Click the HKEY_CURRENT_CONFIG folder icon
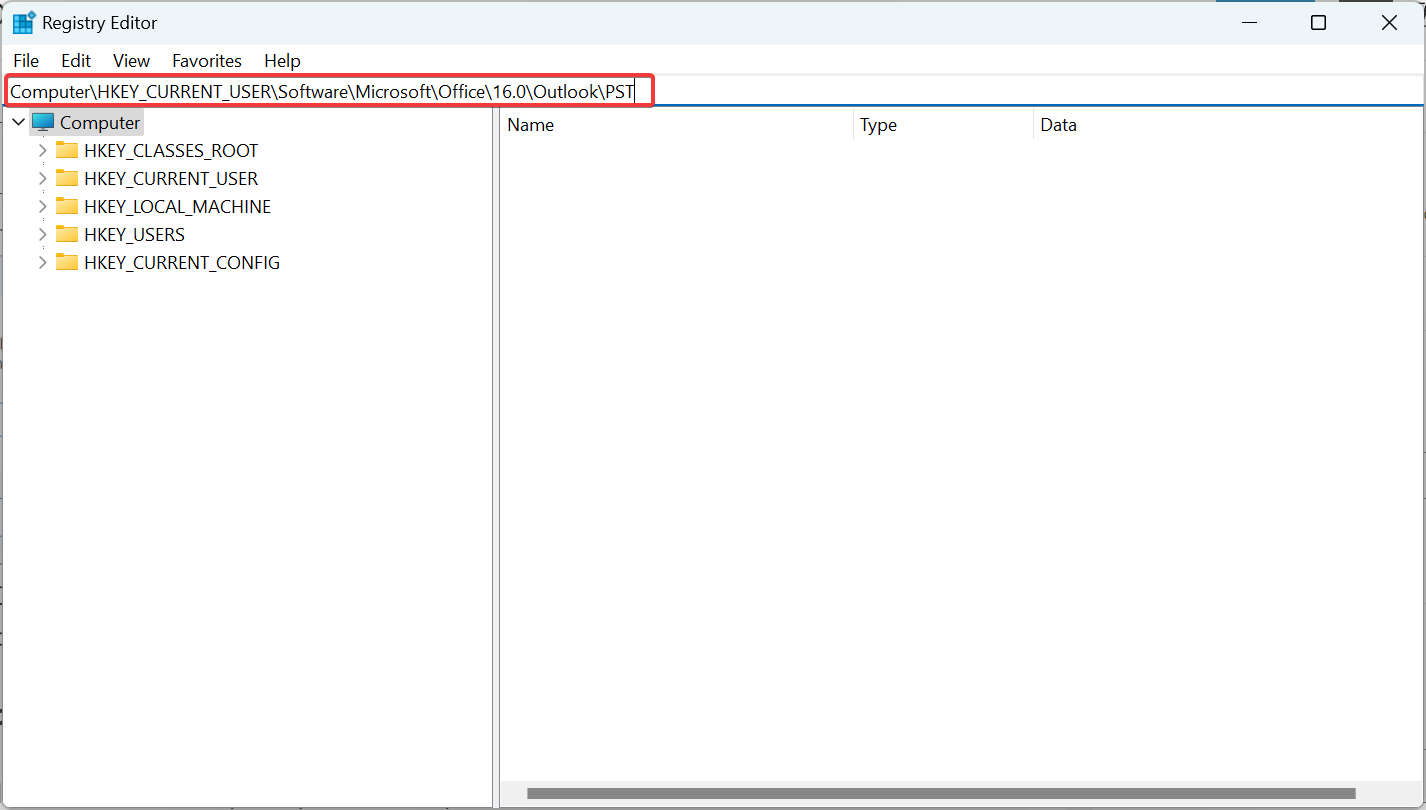This screenshot has width=1426, height=810. point(67,263)
